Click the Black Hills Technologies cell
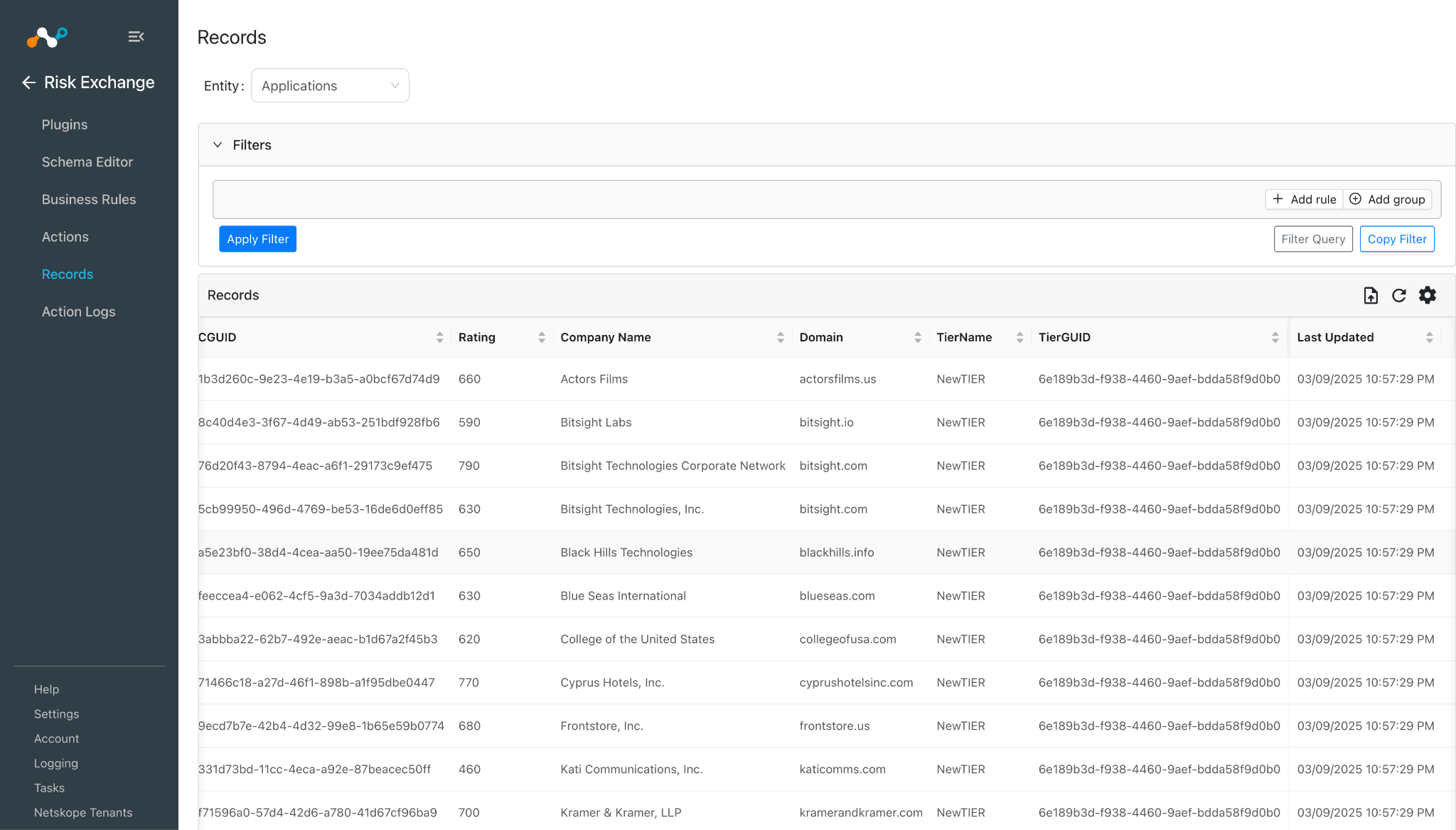The height and width of the screenshot is (830, 1456). [626, 553]
